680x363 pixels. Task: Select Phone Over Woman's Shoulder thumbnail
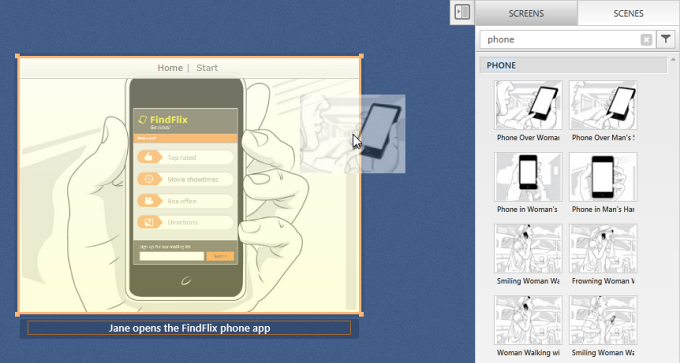tap(528, 105)
